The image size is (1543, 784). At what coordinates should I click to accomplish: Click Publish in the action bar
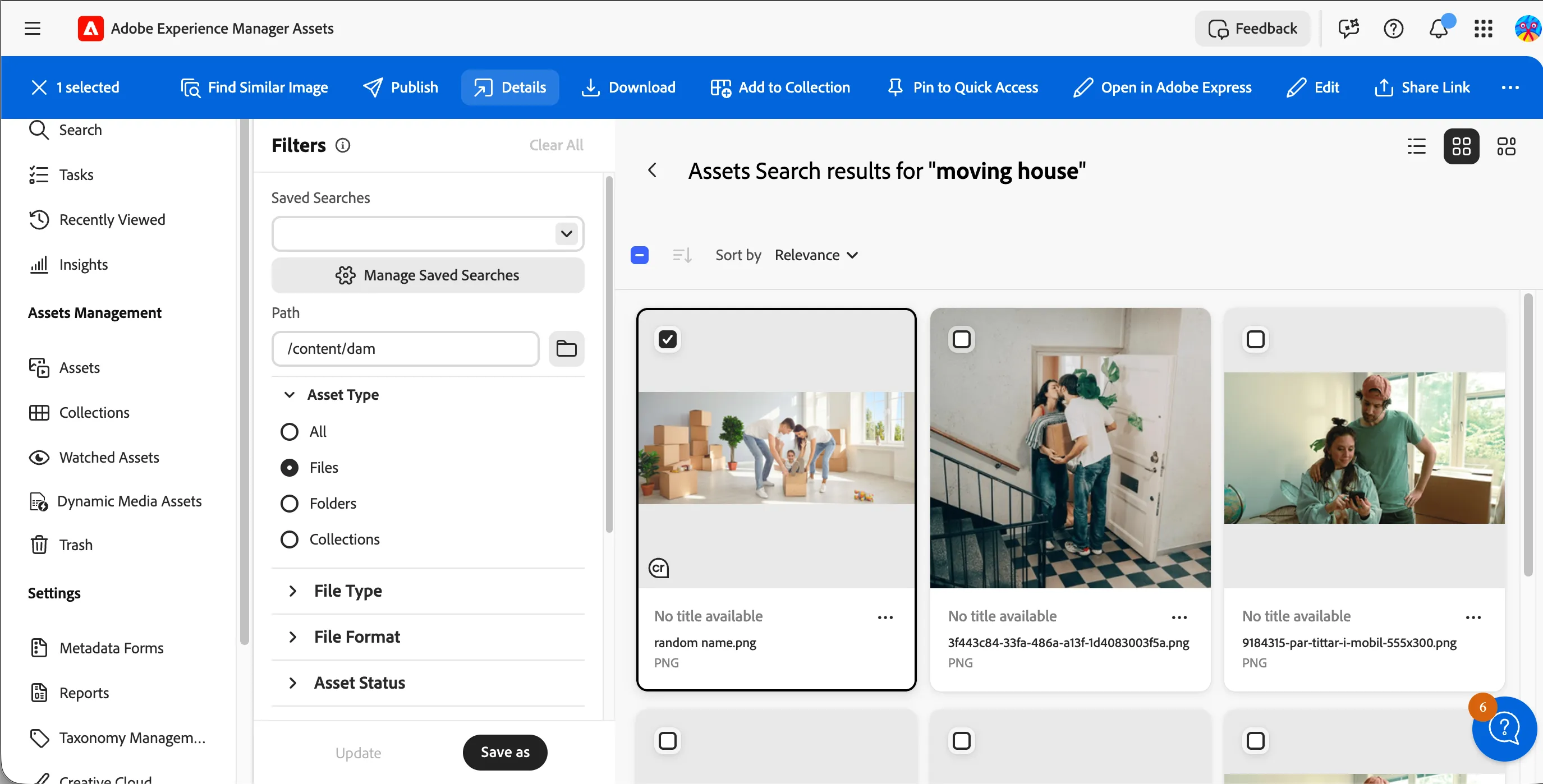(x=401, y=87)
